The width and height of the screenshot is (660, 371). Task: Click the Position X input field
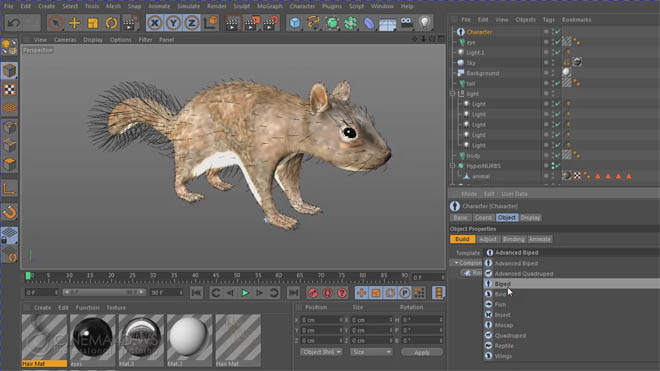coord(322,320)
